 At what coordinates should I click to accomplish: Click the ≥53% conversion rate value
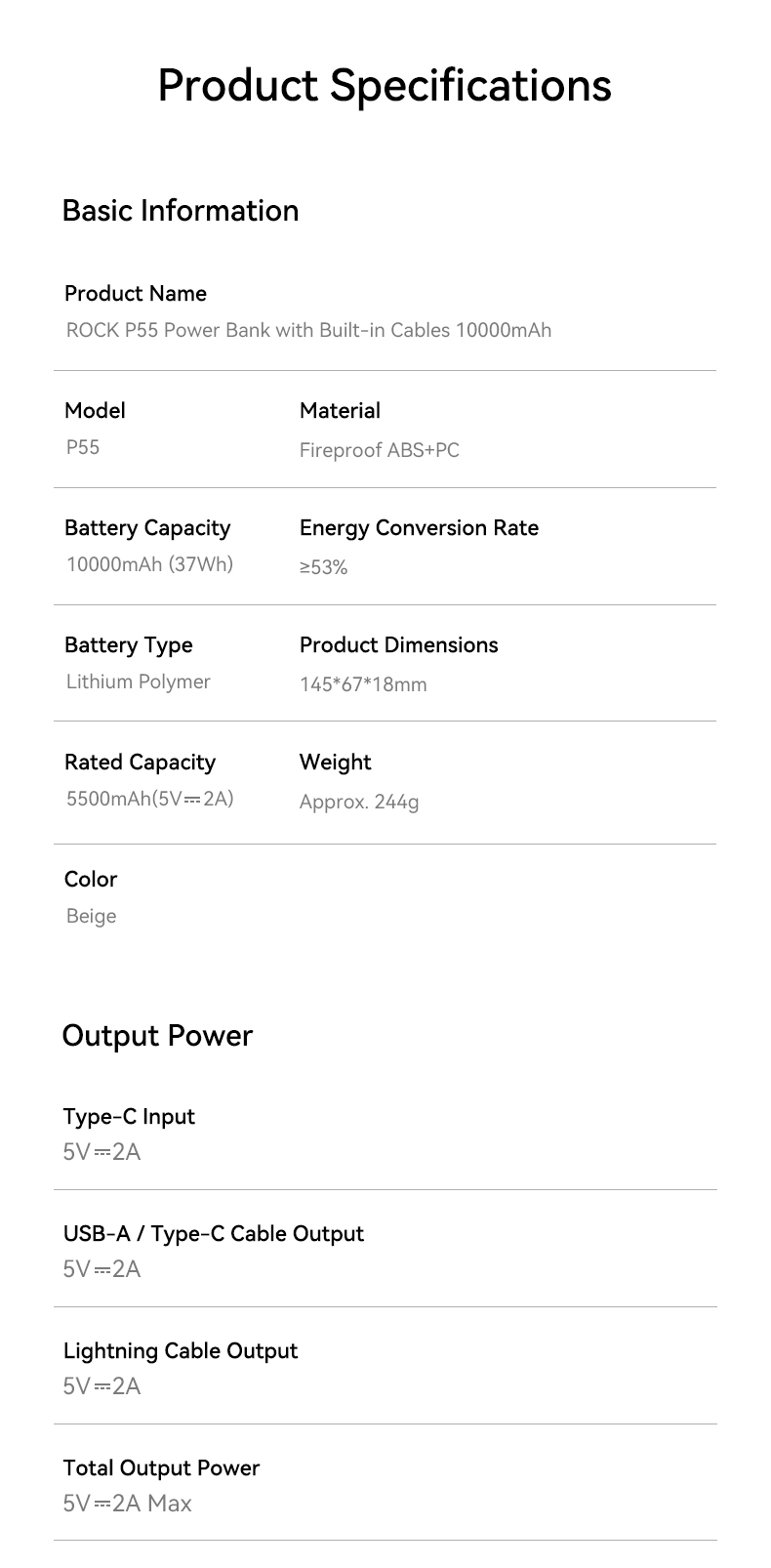[323, 567]
